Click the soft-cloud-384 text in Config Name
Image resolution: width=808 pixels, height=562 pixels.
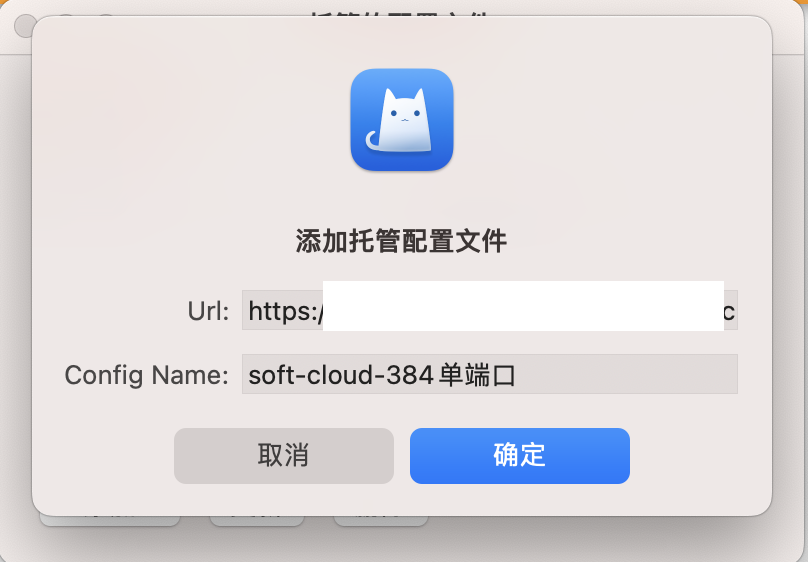pos(341,375)
